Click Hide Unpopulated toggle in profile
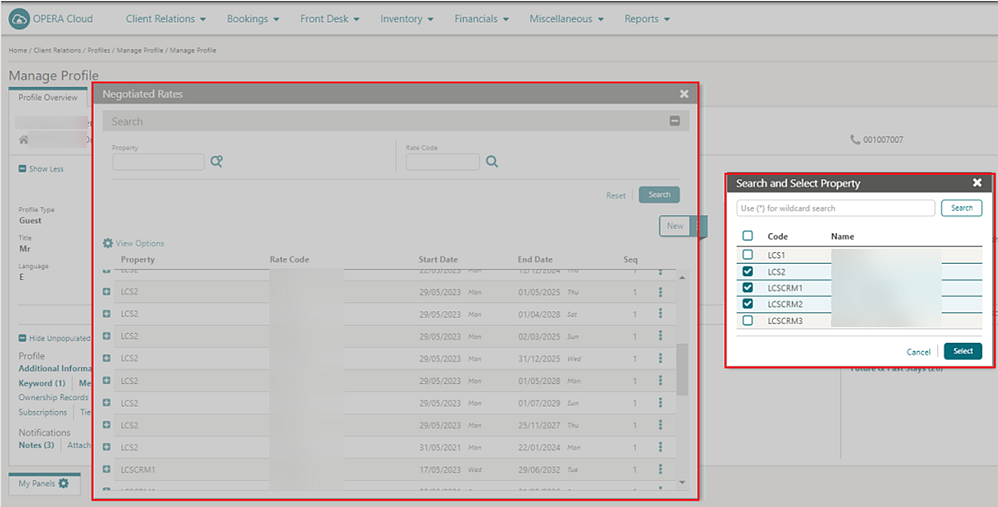Image resolution: width=998 pixels, height=507 pixels. tap(54, 338)
